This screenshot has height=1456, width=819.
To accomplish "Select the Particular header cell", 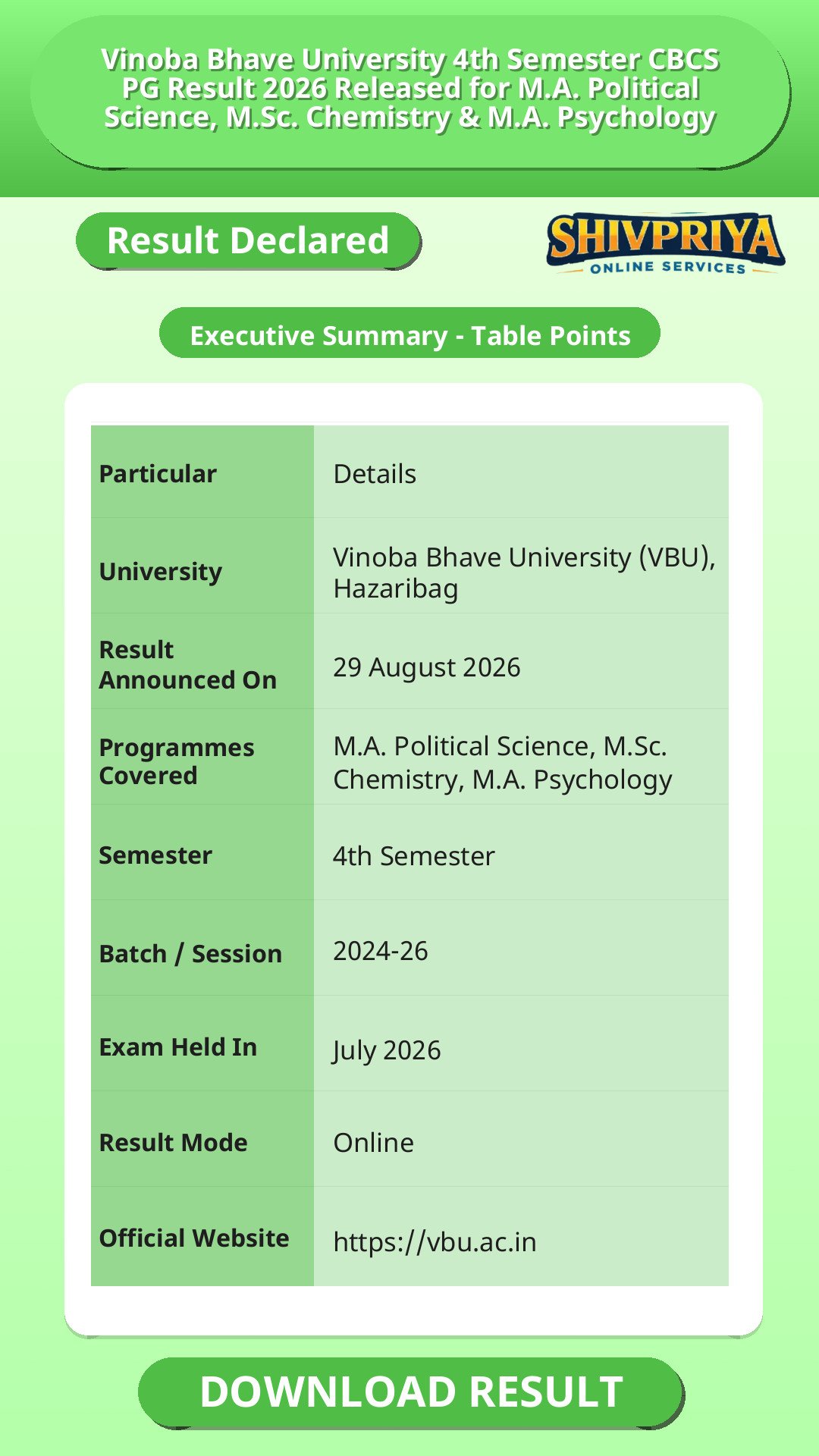I will pos(202,473).
